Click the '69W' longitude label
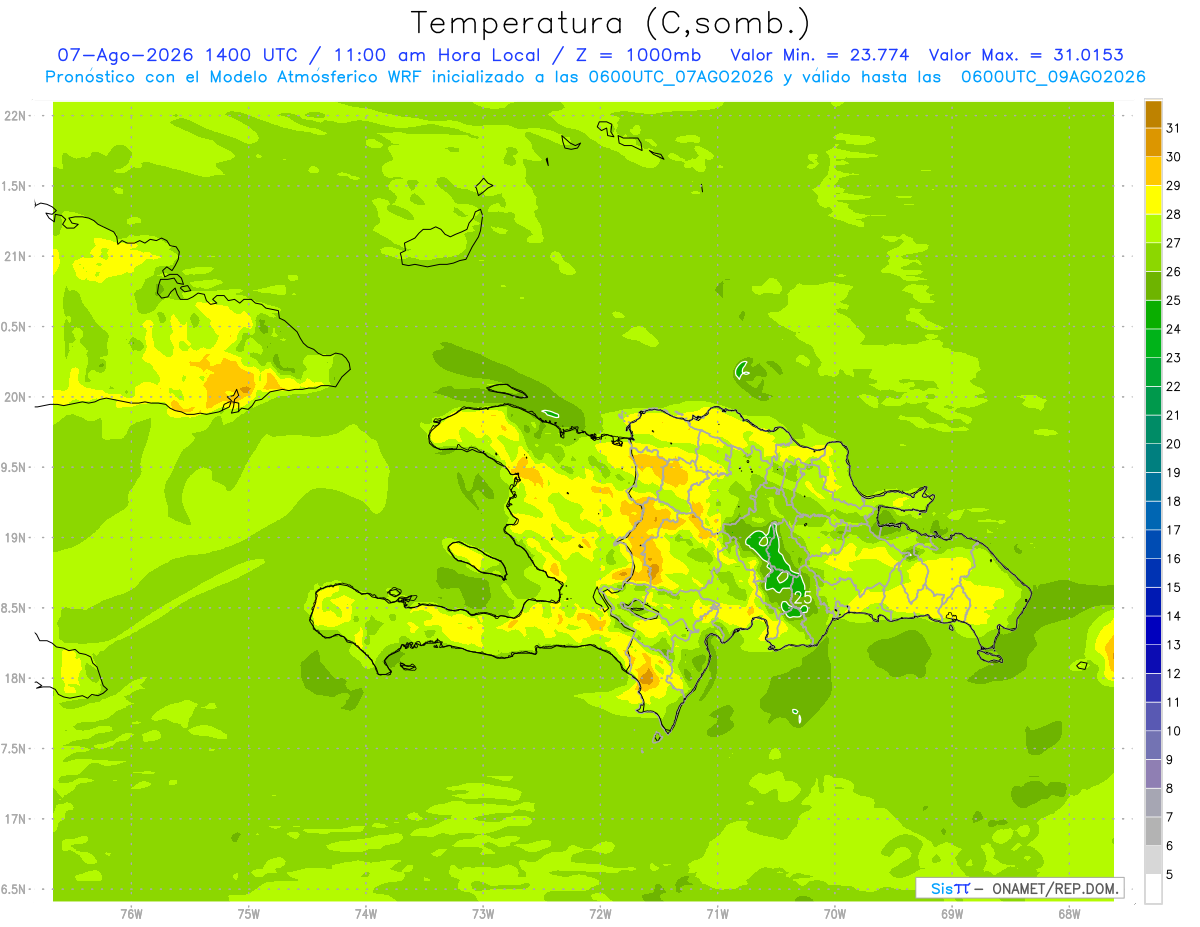This screenshot has height=927, width=1200. pos(952,913)
